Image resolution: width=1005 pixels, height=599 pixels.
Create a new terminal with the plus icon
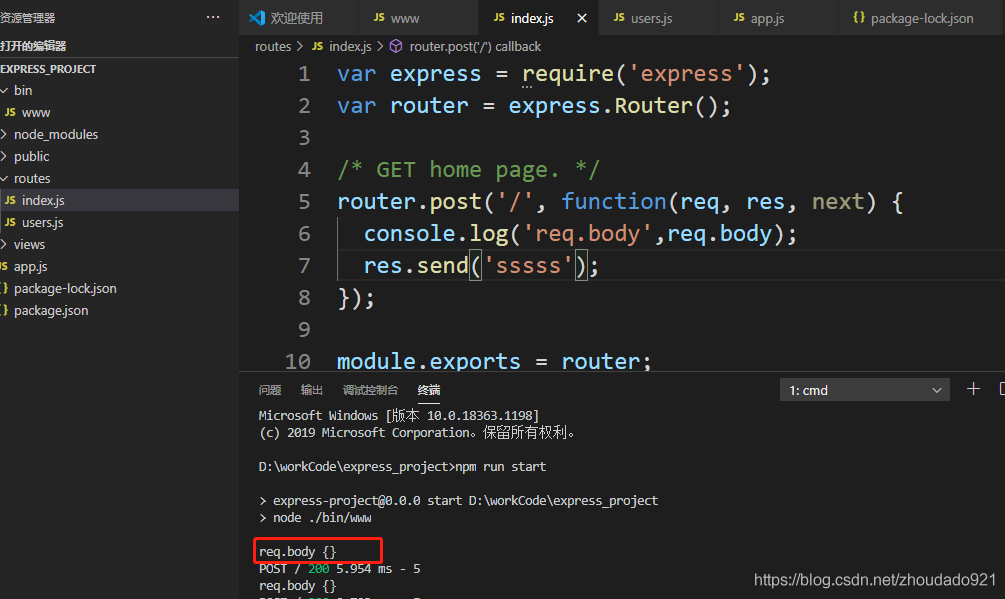(973, 389)
